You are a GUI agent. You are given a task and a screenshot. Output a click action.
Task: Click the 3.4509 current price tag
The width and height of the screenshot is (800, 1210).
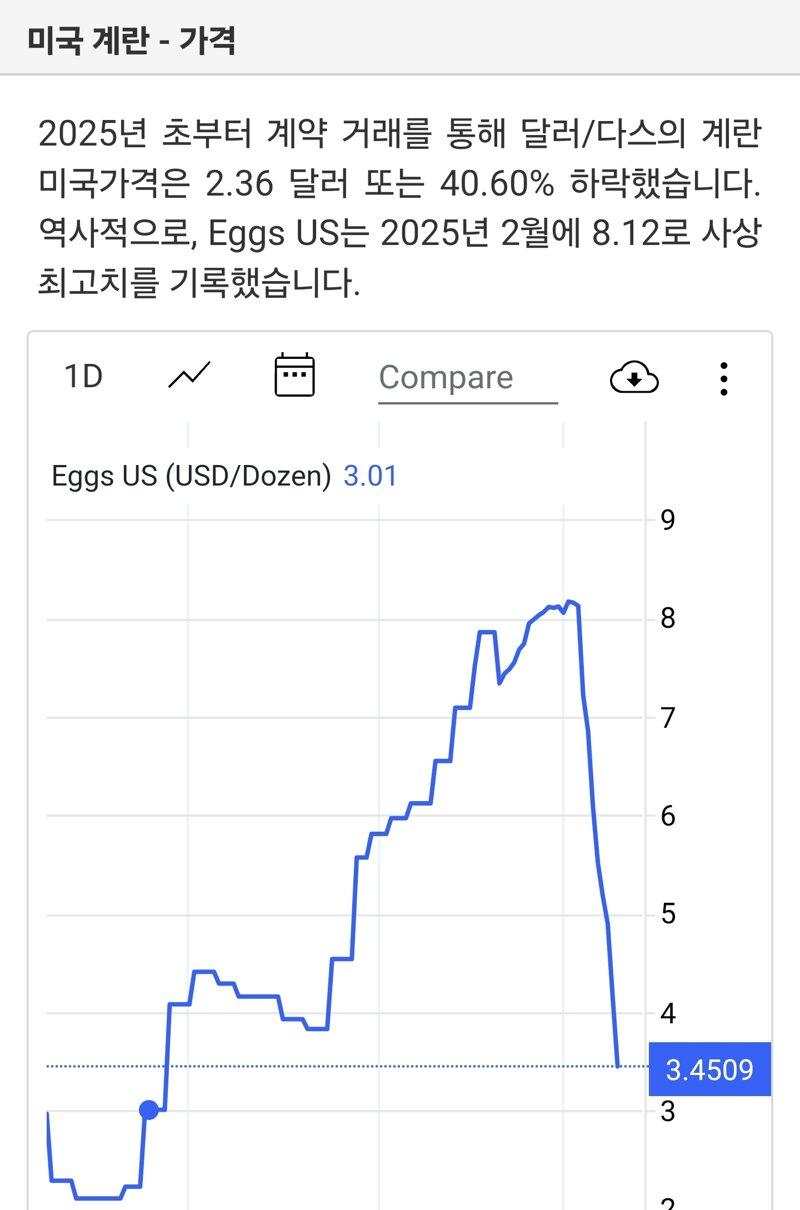[x=710, y=1070]
